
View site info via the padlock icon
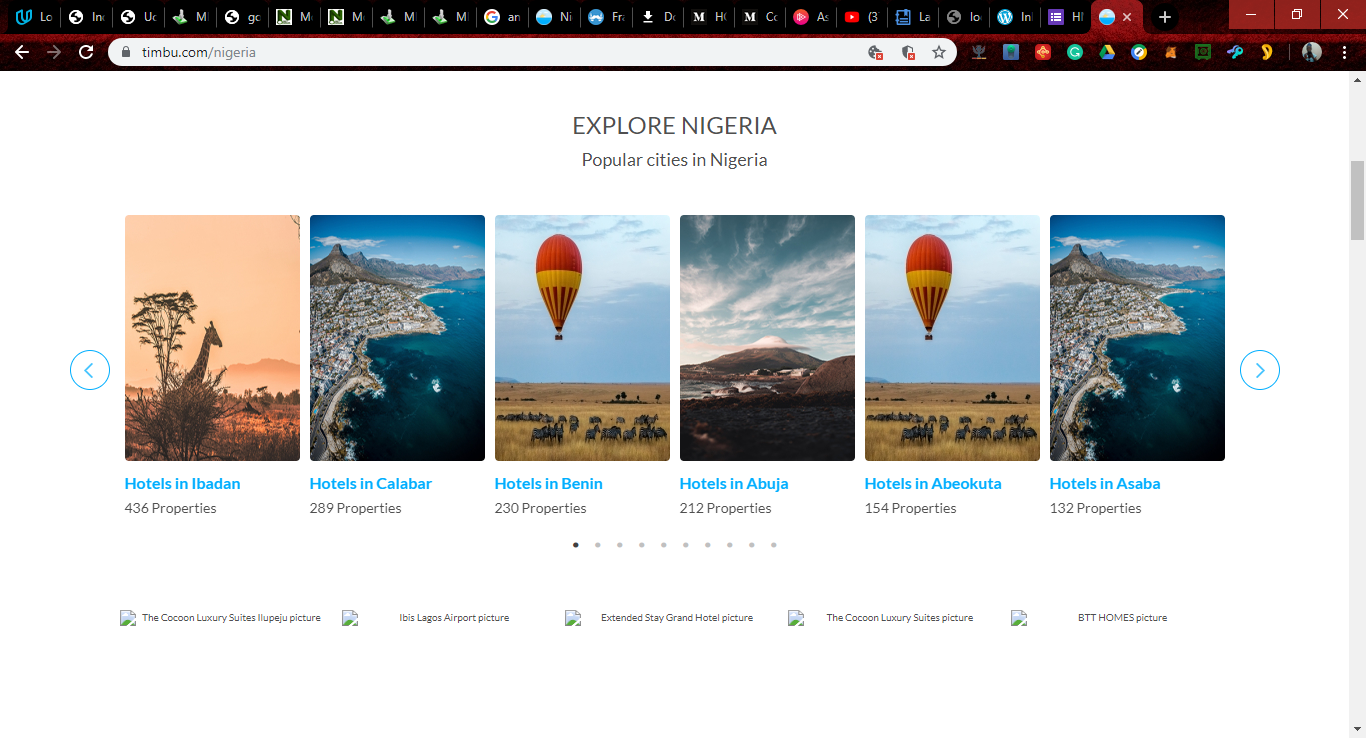[x=126, y=52]
